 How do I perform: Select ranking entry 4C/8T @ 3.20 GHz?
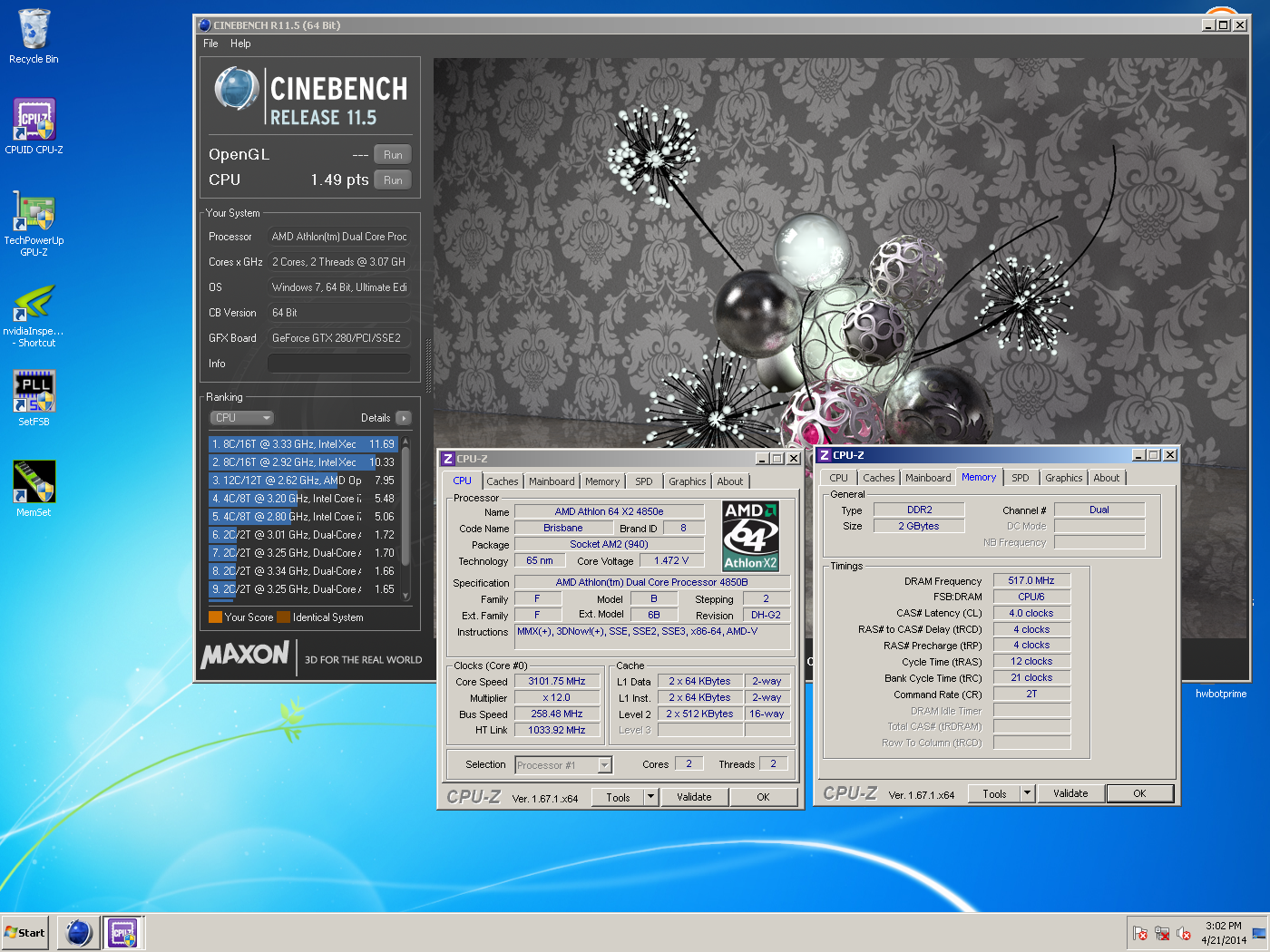[x=303, y=499]
